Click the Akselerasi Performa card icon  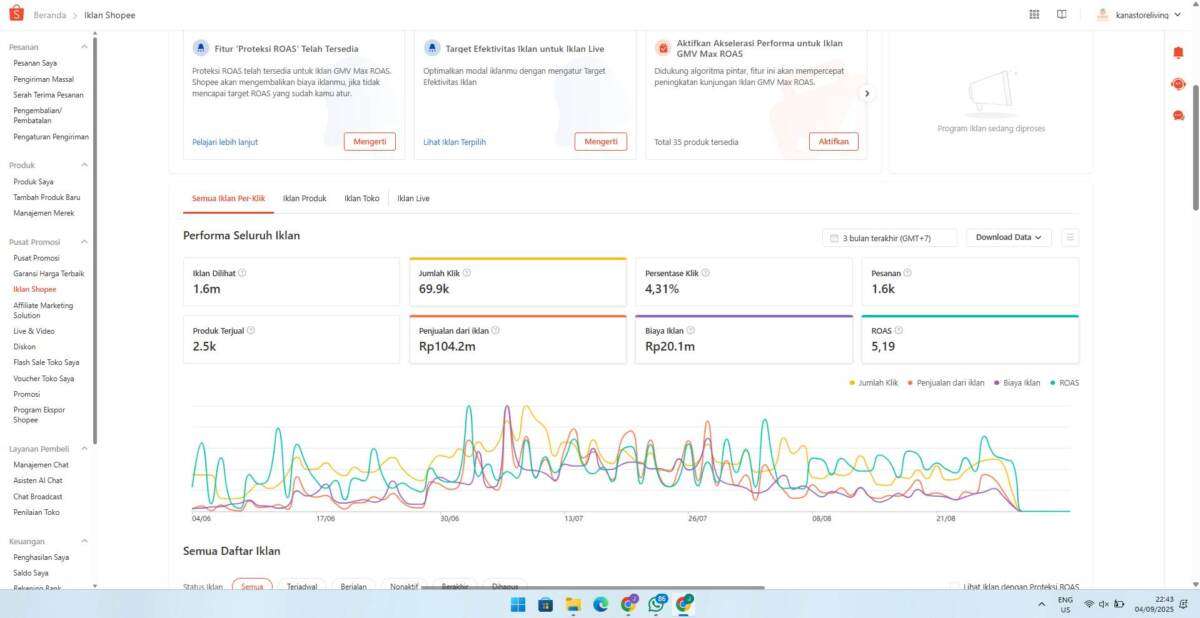click(x=663, y=48)
